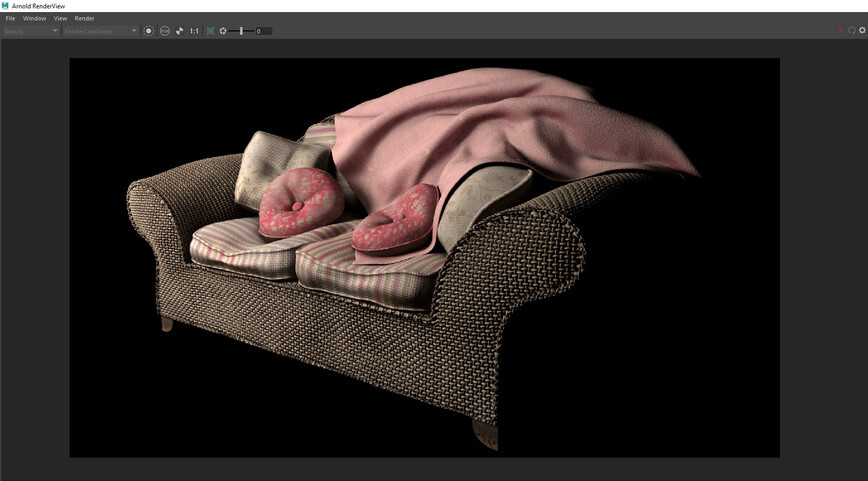Screen dimensions: 868x481
Task: Click the rendered sofa image viewport
Action: [x=425, y=257]
